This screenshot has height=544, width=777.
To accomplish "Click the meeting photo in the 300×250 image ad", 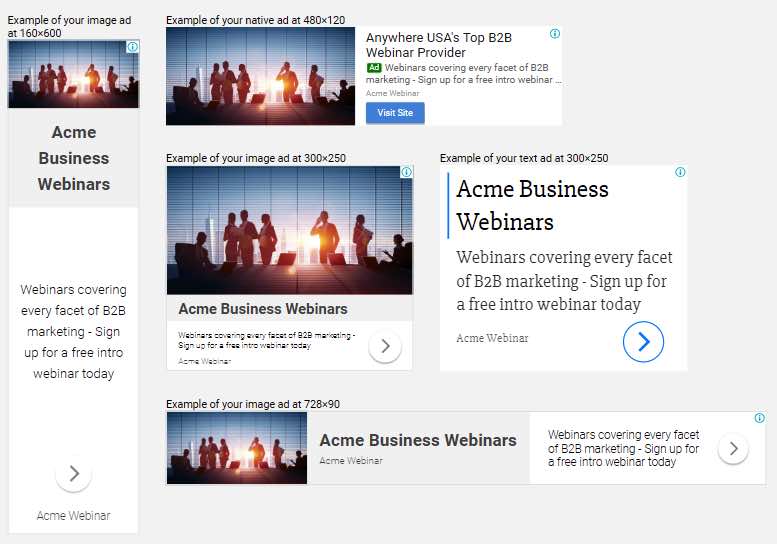I will tap(289, 230).
